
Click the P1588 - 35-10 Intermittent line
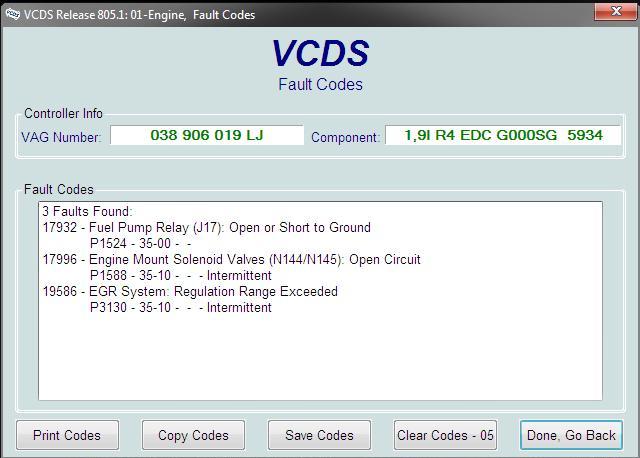[180, 275]
